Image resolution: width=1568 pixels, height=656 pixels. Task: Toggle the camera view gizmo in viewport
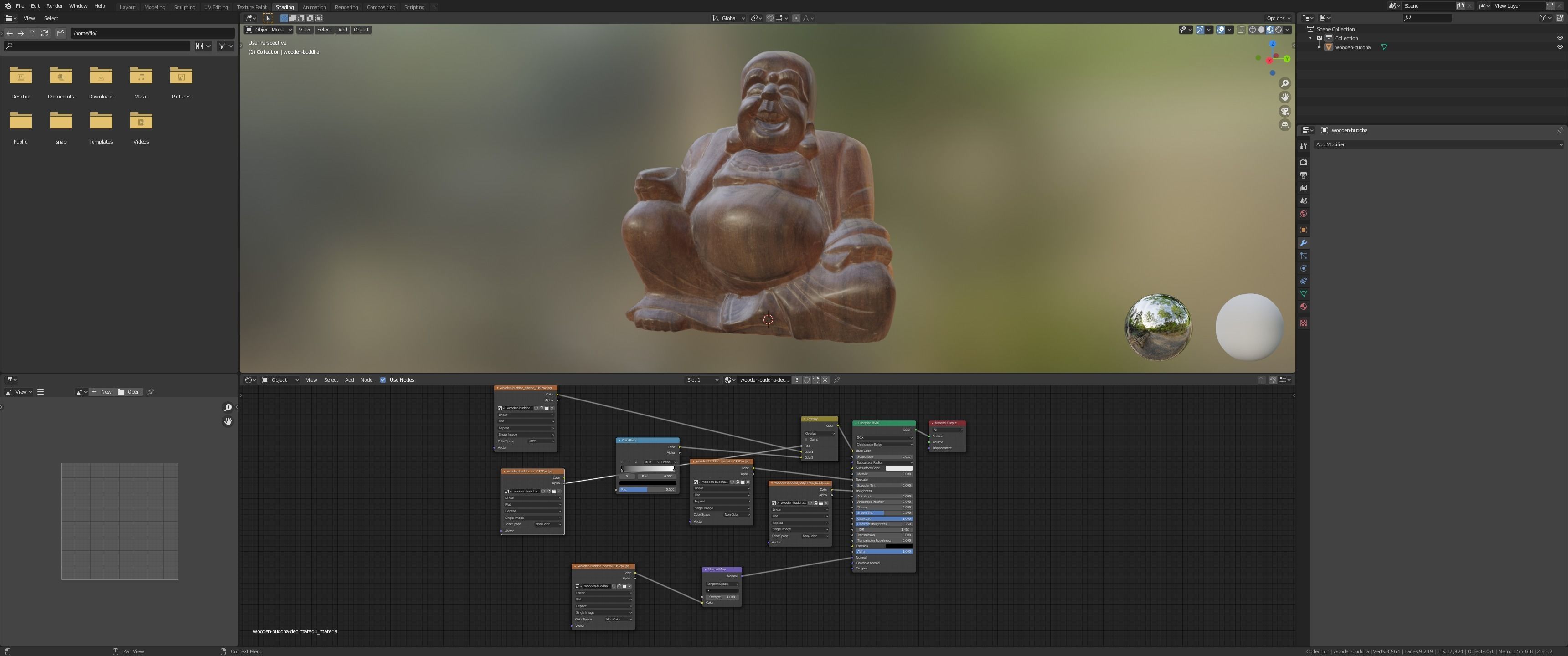click(x=1285, y=111)
